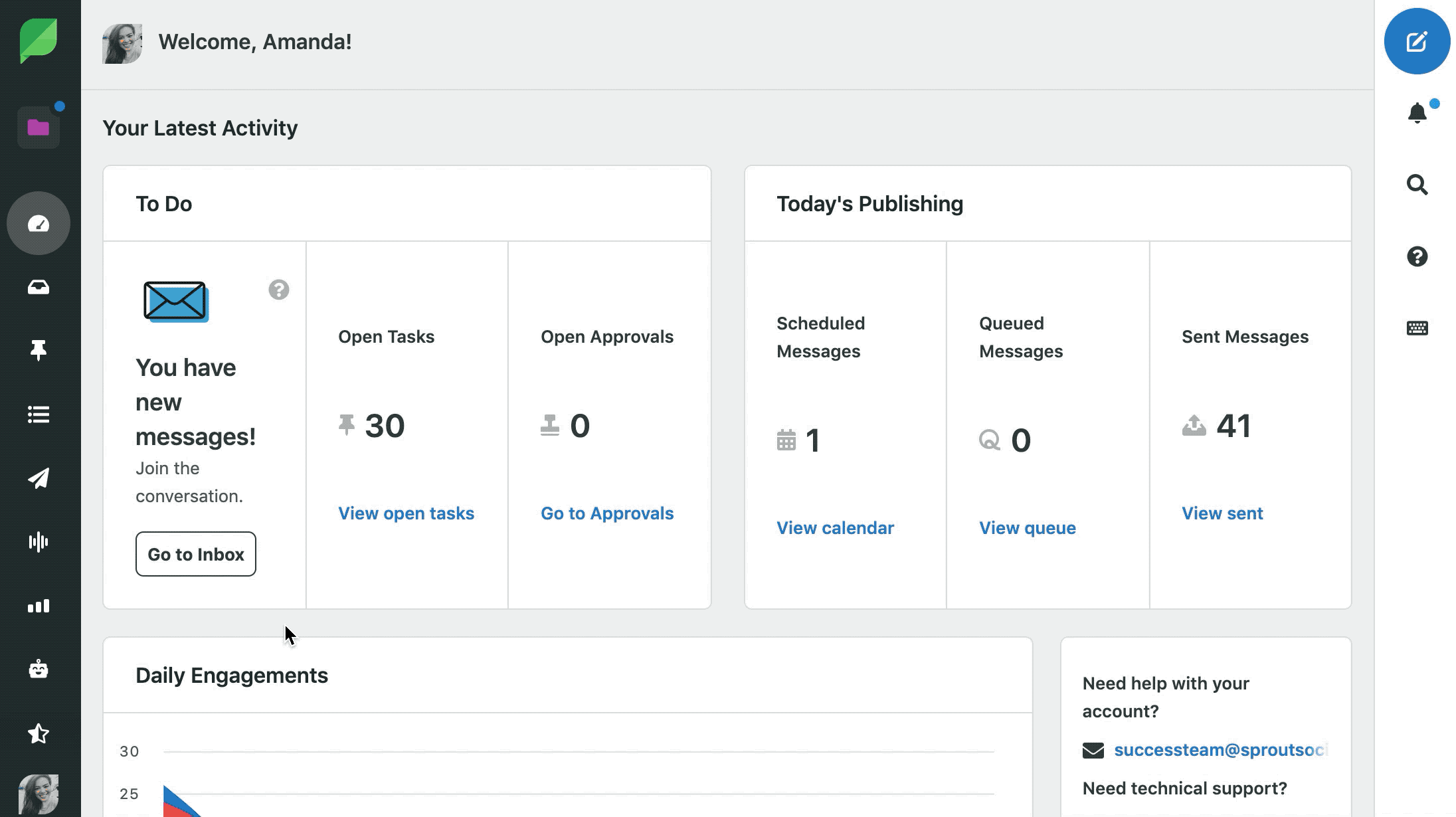Click the Open Tasks count 30
The image size is (1456, 817).
point(385,425)
